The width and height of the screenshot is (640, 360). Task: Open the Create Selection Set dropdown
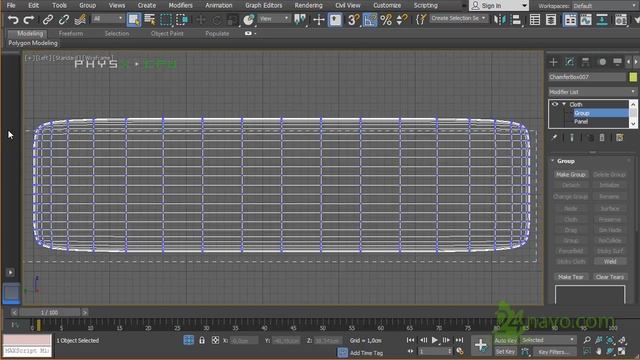click(459, 18)
